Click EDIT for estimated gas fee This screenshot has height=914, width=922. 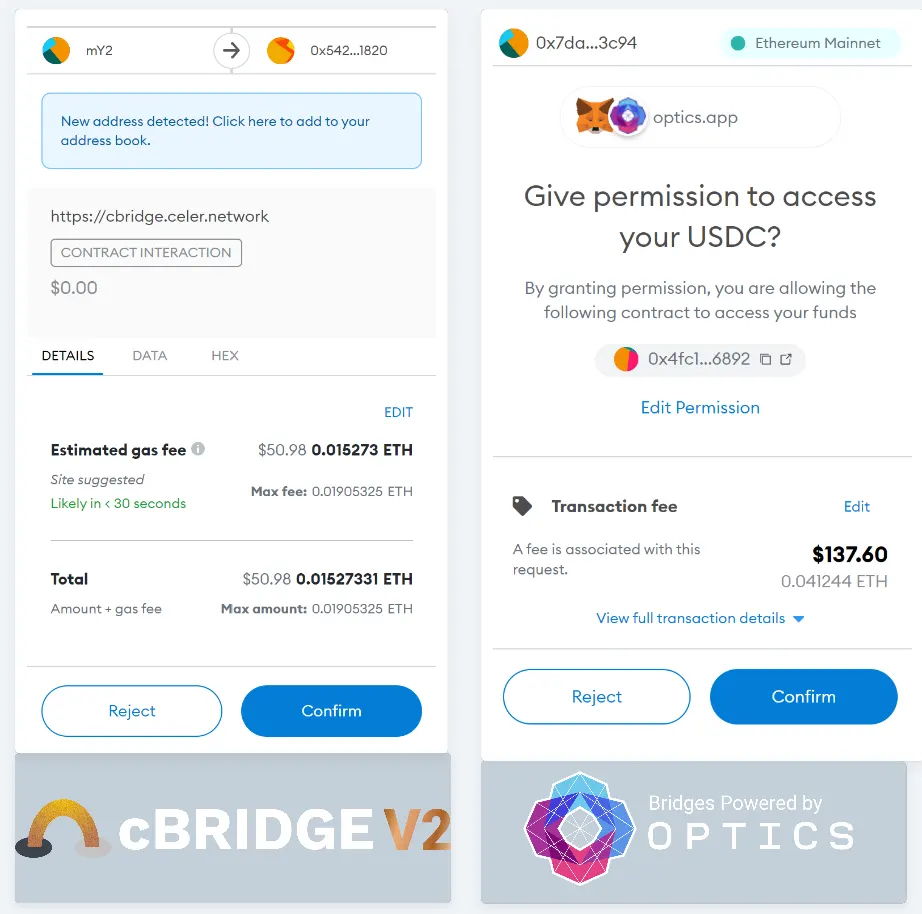coord(398,412)
